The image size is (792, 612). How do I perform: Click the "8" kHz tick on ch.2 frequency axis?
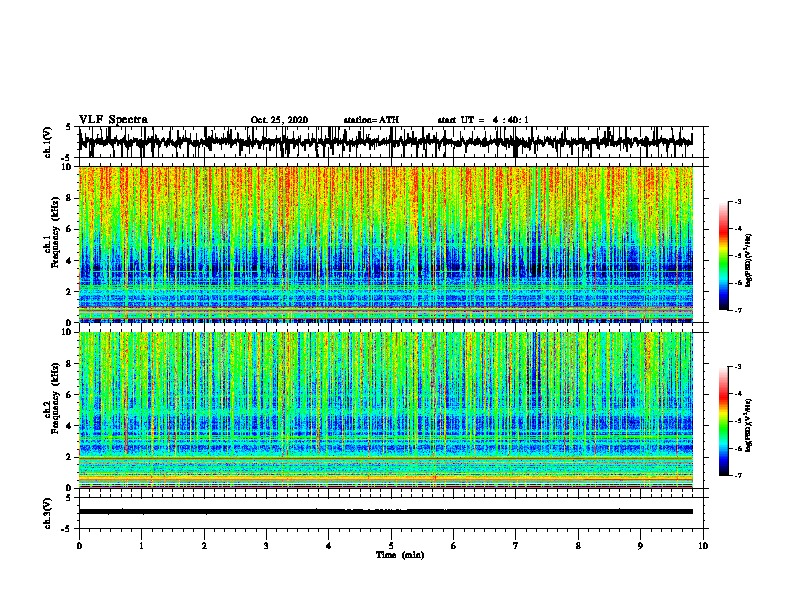point(70,363)
